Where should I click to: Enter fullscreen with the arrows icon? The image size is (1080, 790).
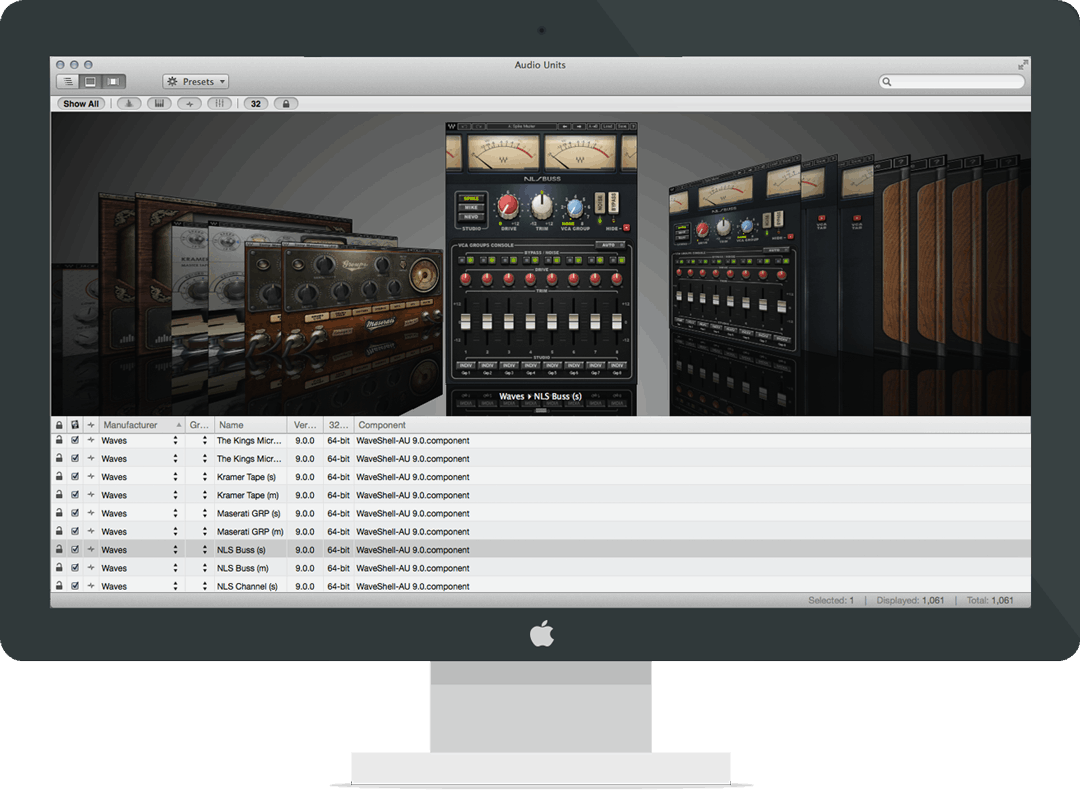[x=1023, y=65]
